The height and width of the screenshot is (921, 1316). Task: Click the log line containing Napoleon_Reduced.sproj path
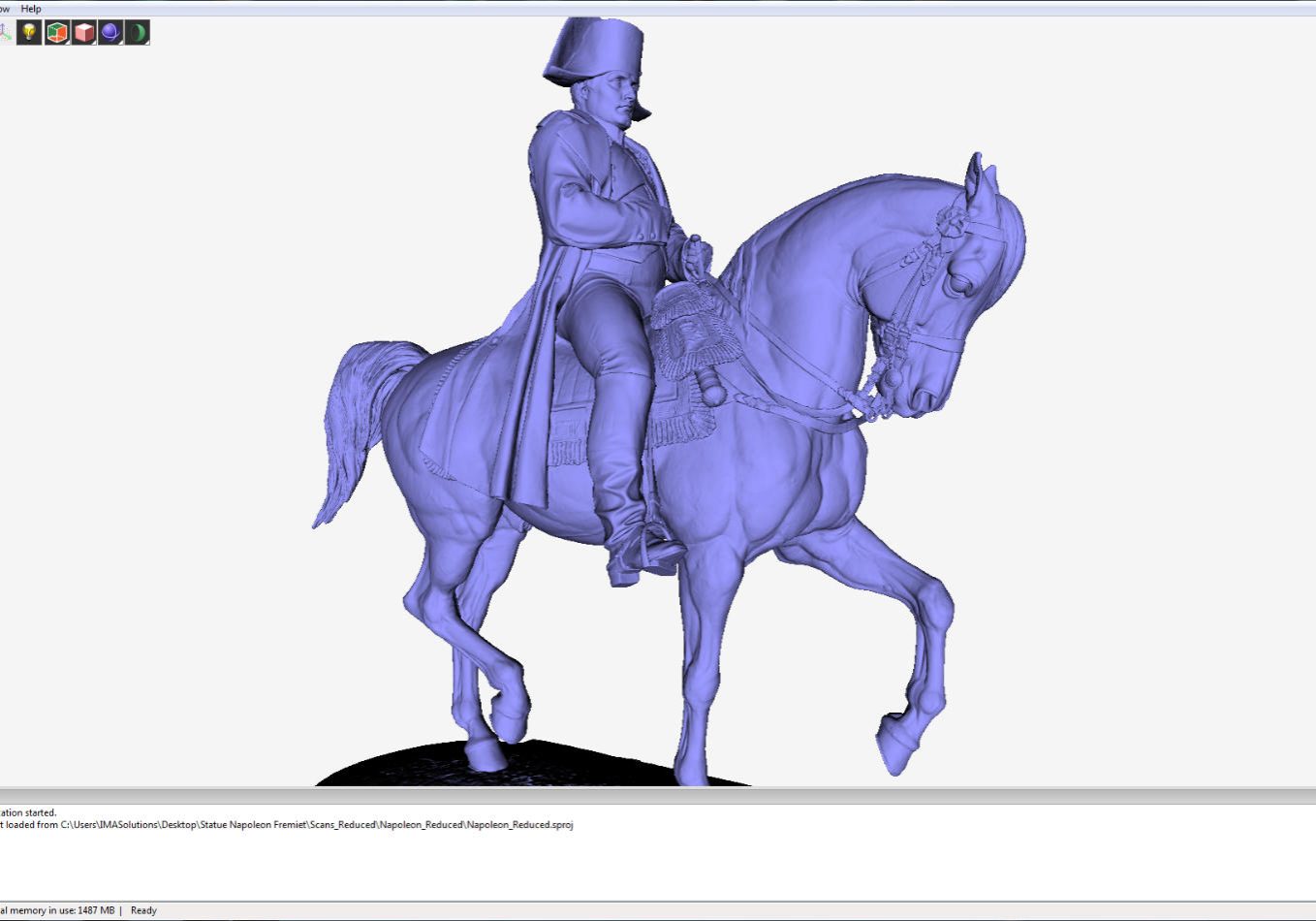click(x=287, y=825)
